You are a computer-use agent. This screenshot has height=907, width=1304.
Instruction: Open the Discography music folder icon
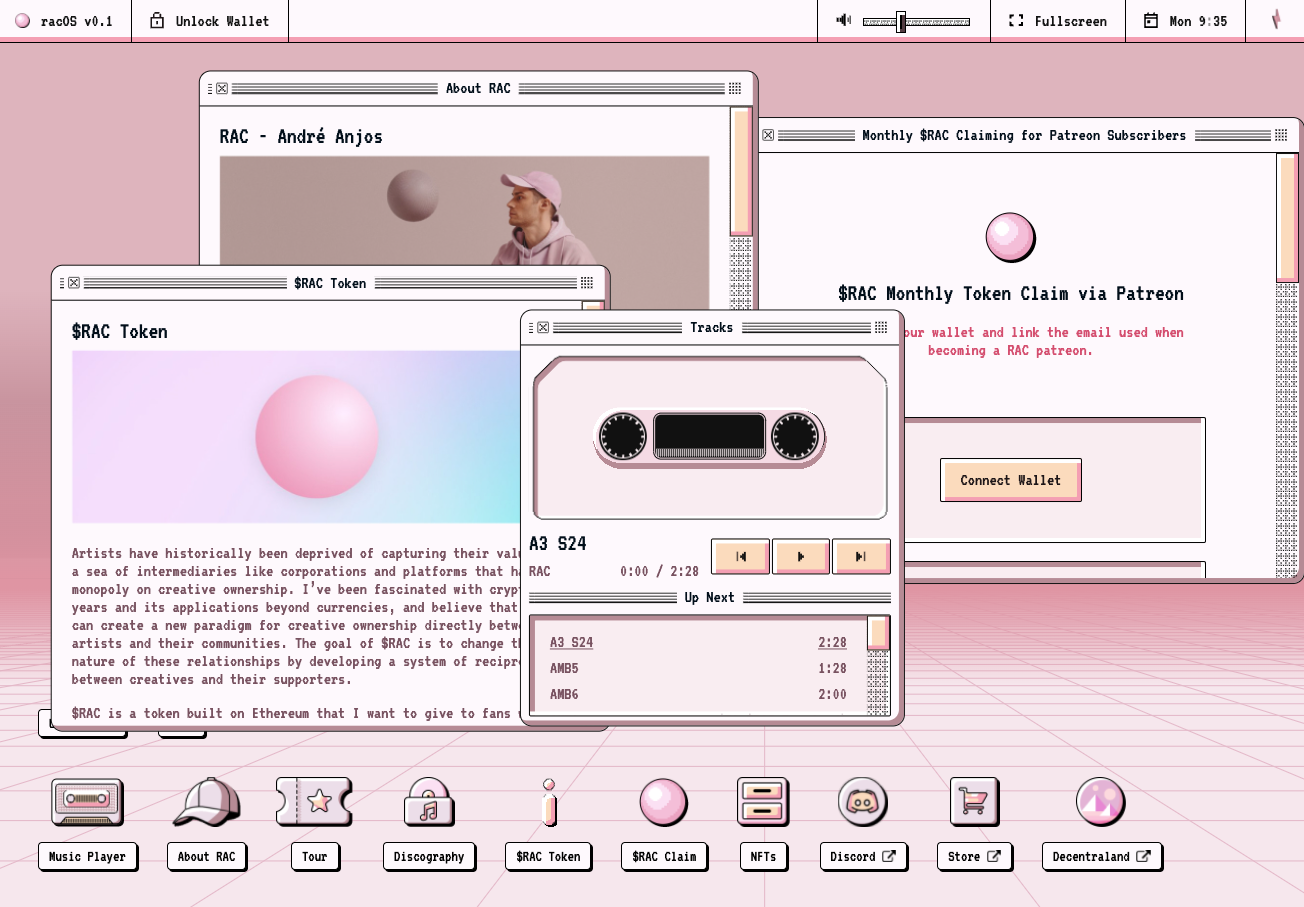[x=429, y=802]
